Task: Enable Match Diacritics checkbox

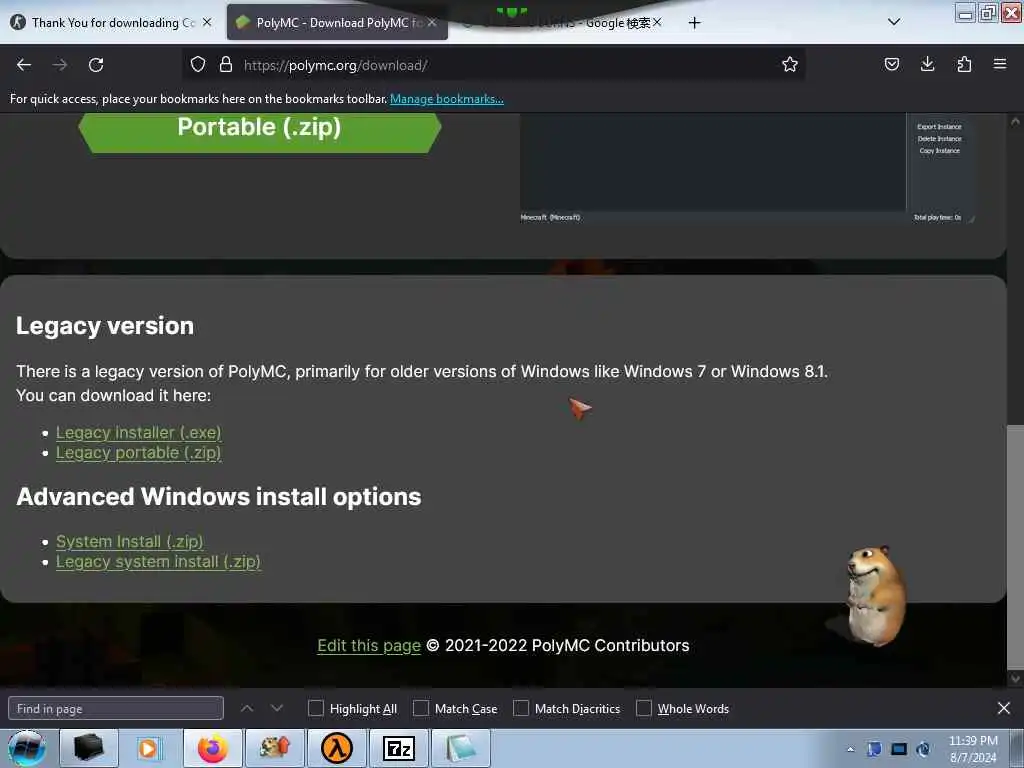Action: 521,709
